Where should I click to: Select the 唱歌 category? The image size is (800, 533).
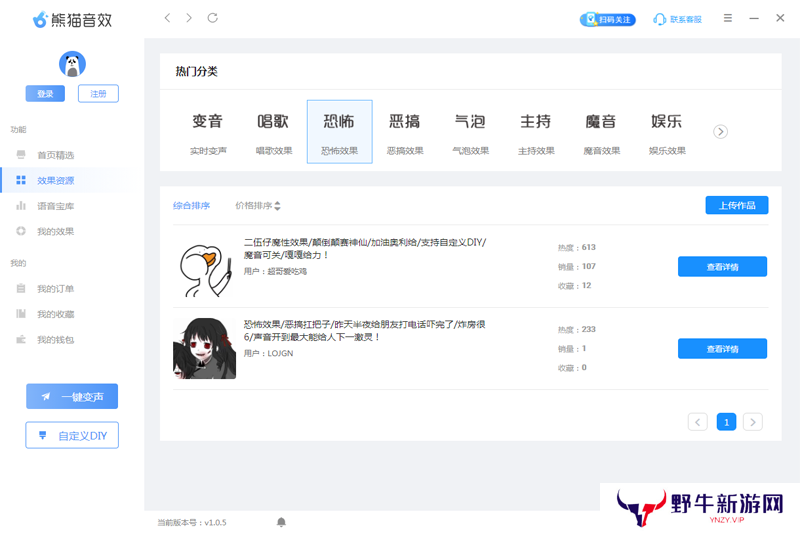[273, 132]
